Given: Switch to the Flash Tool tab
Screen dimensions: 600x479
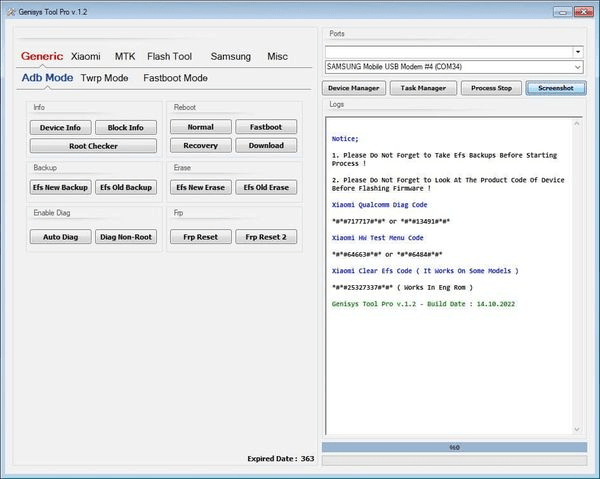Looking at the screenshot, I should point(170,57).
